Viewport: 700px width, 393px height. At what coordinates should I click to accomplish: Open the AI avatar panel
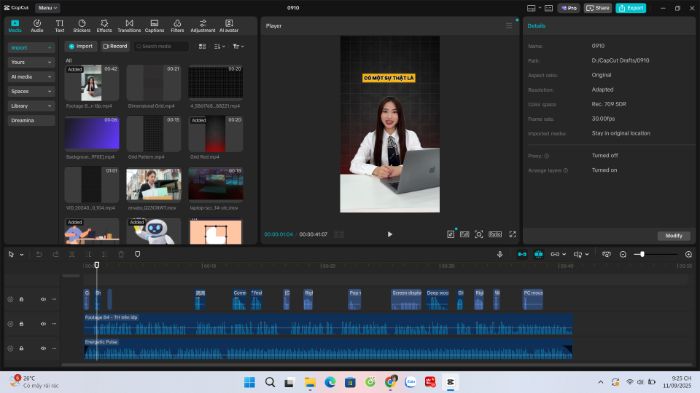coord(229,26)
